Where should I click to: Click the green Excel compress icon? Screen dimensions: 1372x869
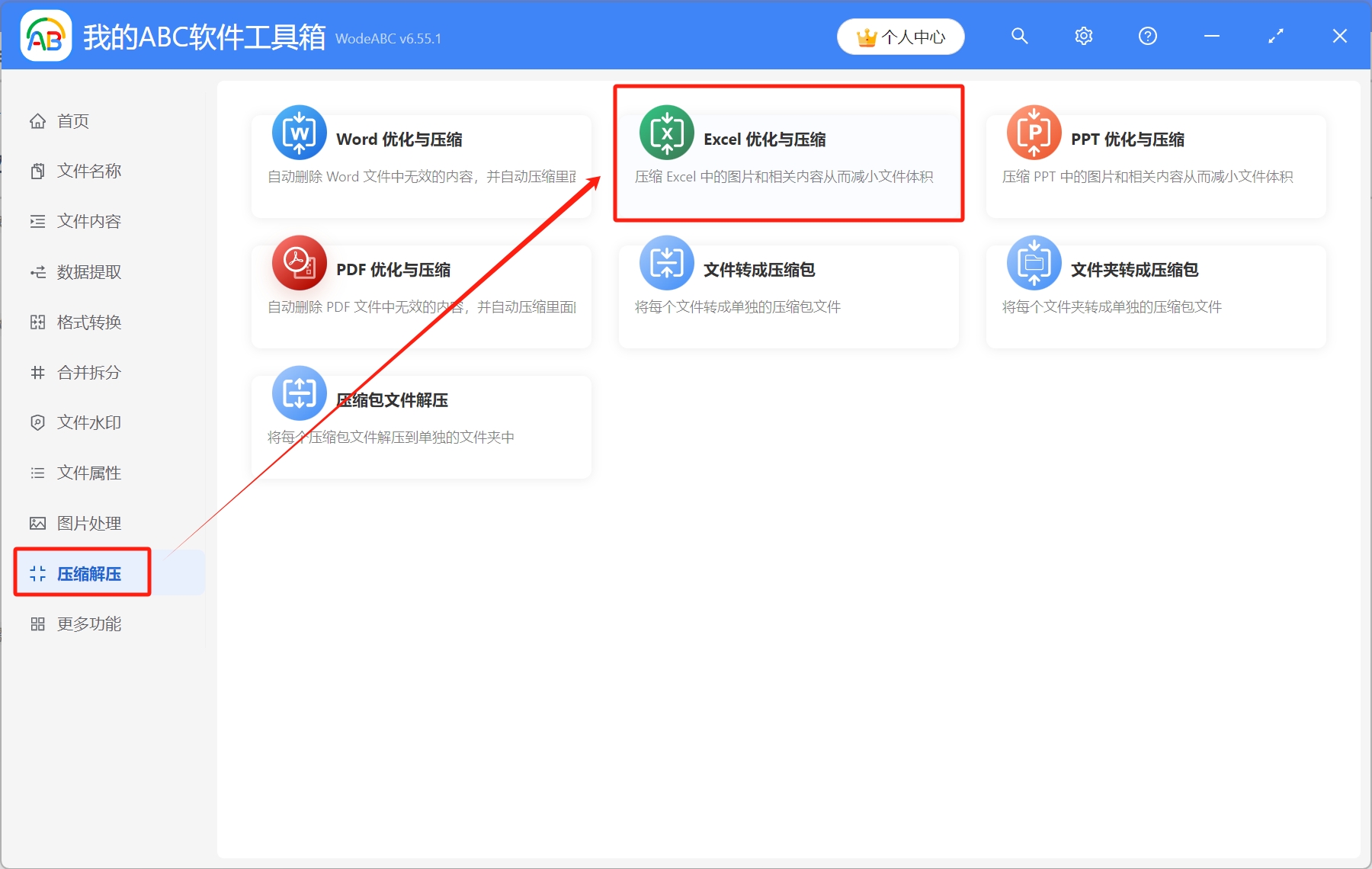tap(667, 133)
